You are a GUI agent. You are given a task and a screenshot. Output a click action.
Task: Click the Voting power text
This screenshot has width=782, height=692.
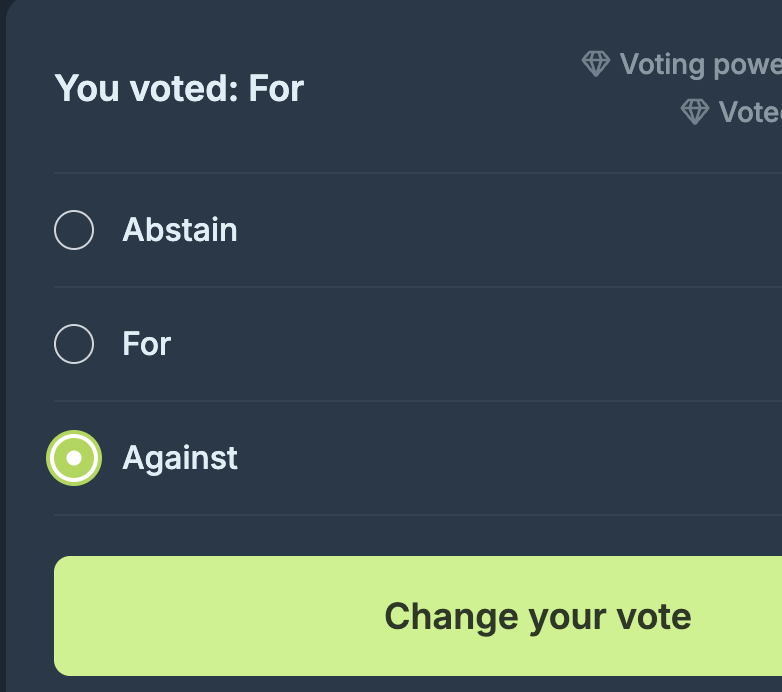(700, 64)
